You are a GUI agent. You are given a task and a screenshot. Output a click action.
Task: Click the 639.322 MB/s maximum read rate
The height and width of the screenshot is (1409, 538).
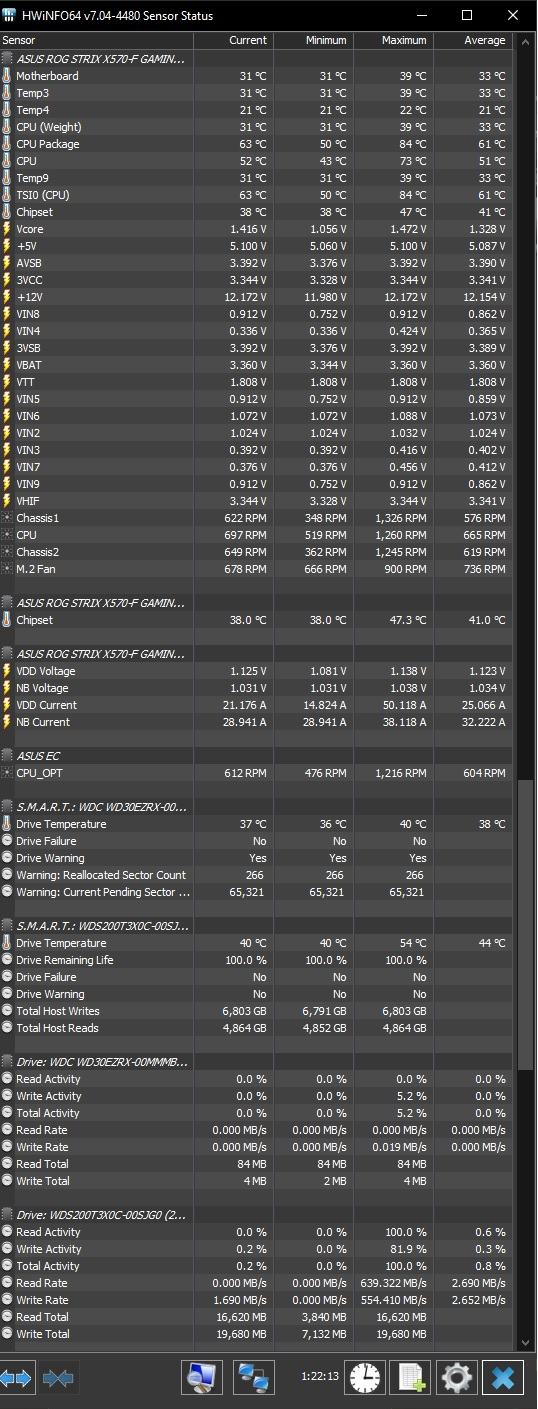pos(392,1283)
